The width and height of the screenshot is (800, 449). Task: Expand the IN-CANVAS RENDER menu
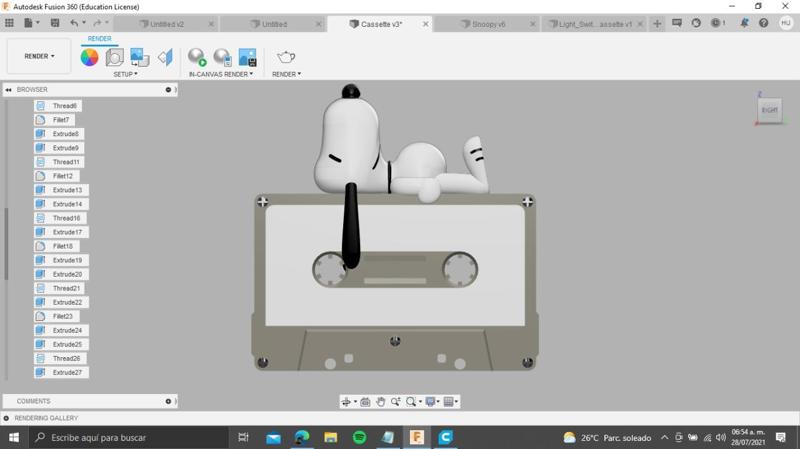point(221,74)
